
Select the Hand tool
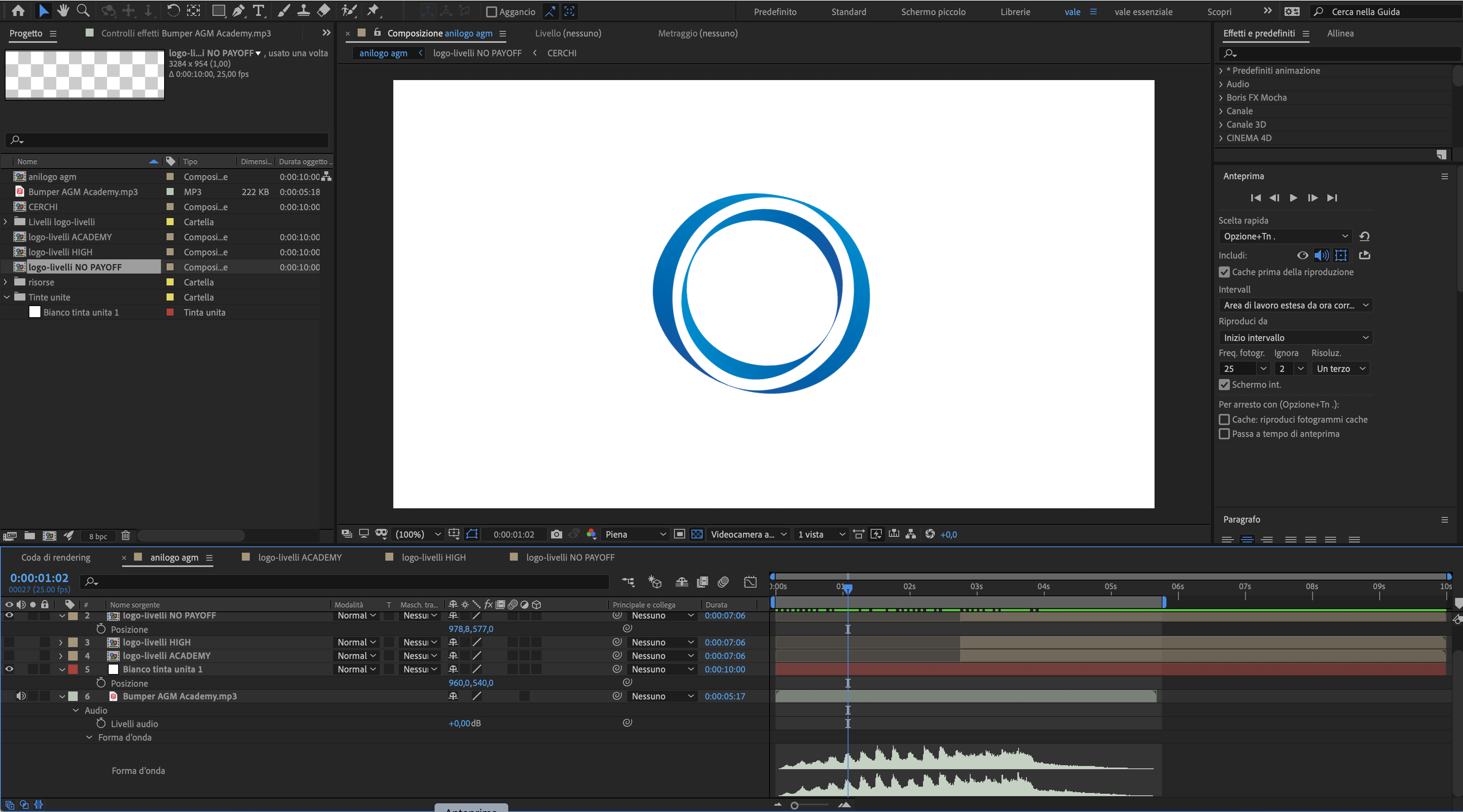point(63,10)
